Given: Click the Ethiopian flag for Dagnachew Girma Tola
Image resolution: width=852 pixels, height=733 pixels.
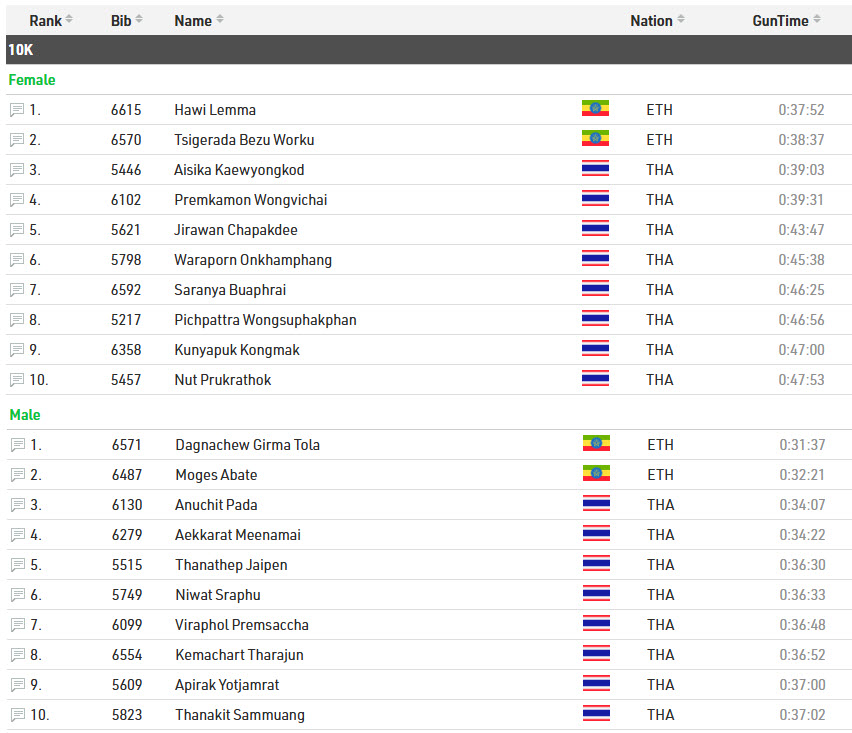Looking at the screenshot, I should [596, 443].
